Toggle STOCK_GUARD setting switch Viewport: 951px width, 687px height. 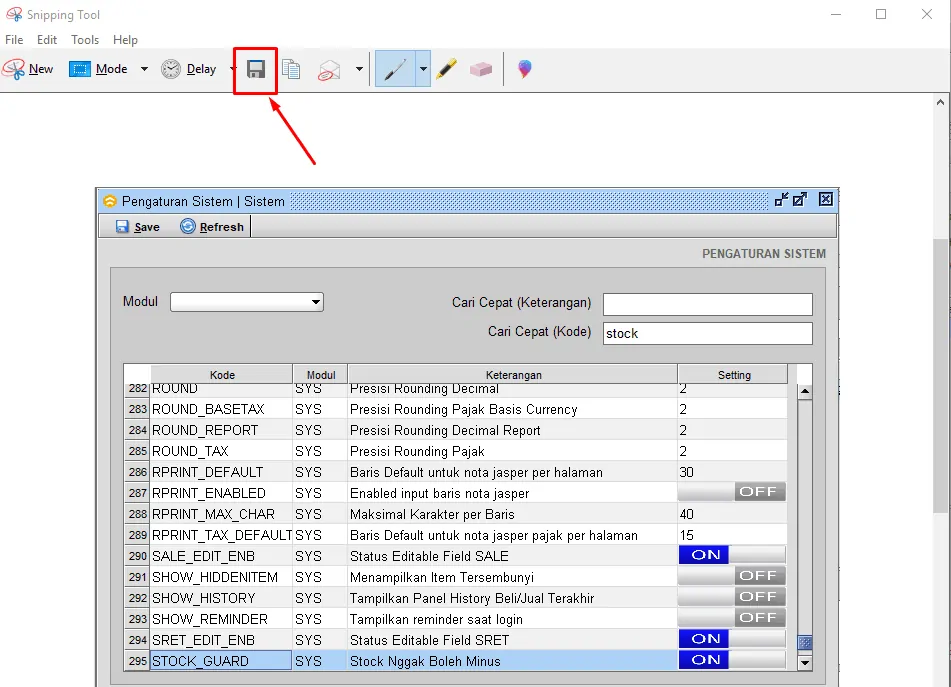732,660
